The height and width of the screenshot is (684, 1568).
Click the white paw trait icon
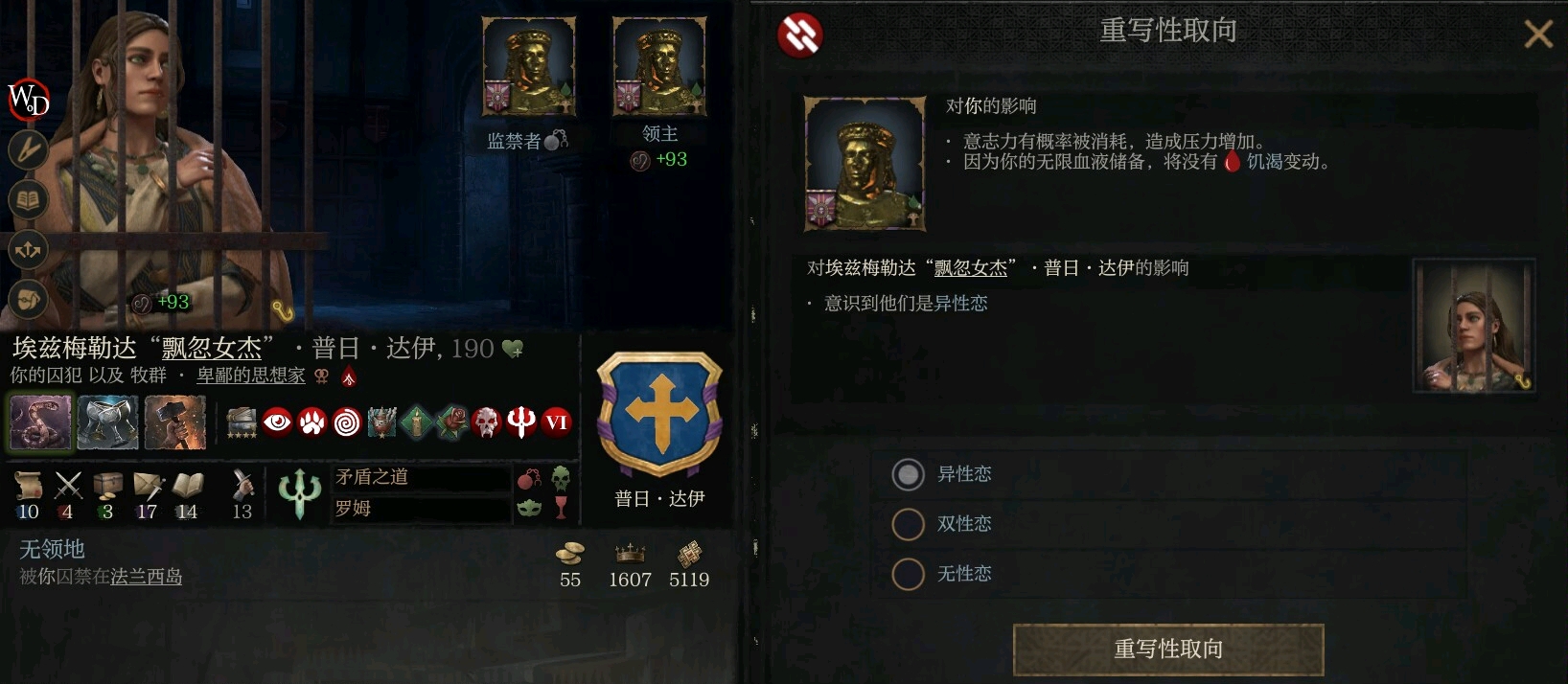312,422
